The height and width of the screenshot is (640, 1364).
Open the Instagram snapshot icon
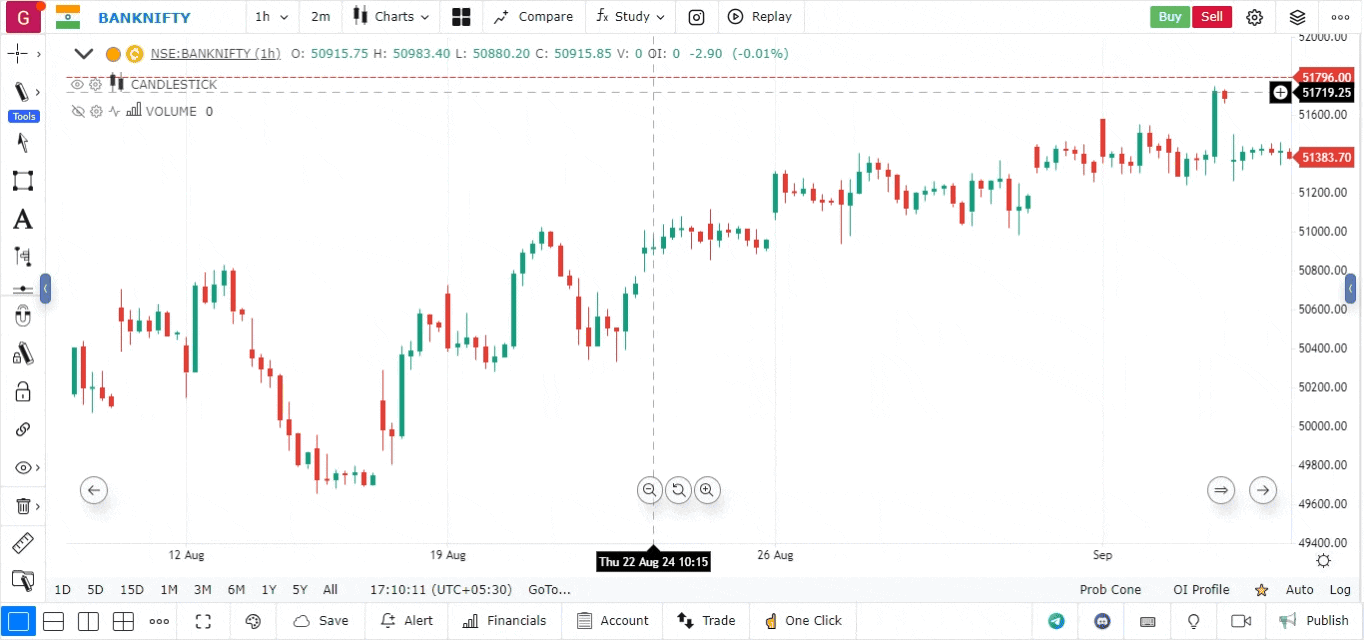coord(697,17)
